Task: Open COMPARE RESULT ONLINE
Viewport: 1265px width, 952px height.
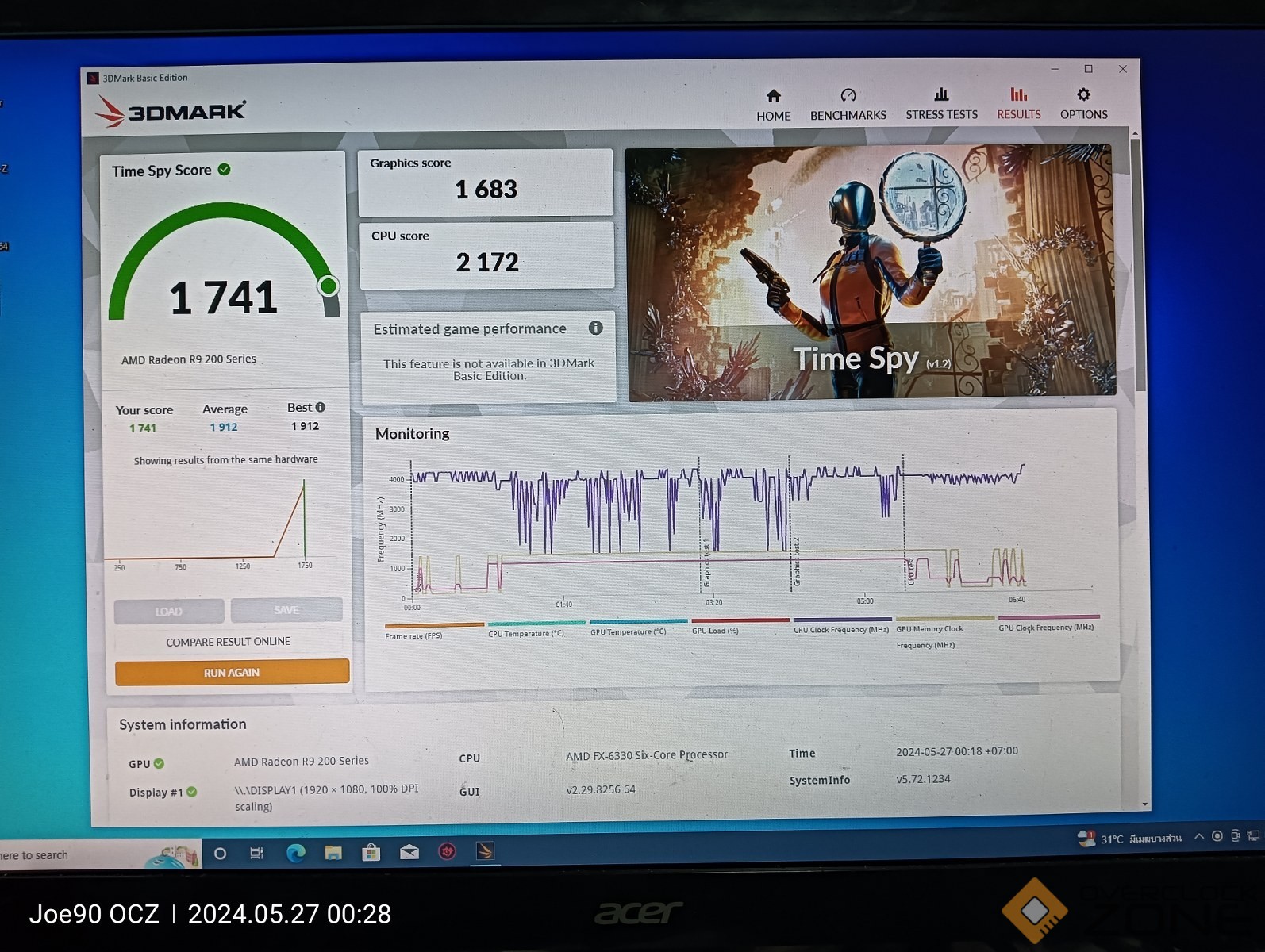Action: point(229,641)
